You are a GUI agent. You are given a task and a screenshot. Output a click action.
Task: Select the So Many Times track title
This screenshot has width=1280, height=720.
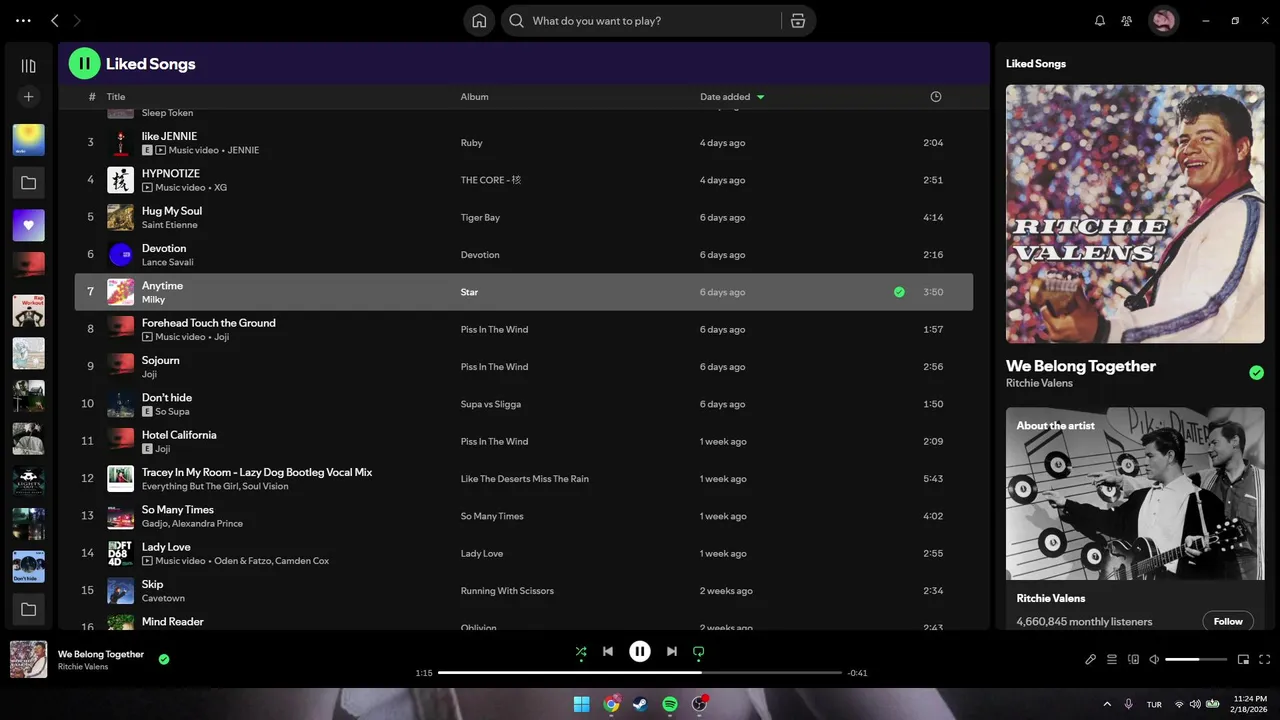pos(178,510)
